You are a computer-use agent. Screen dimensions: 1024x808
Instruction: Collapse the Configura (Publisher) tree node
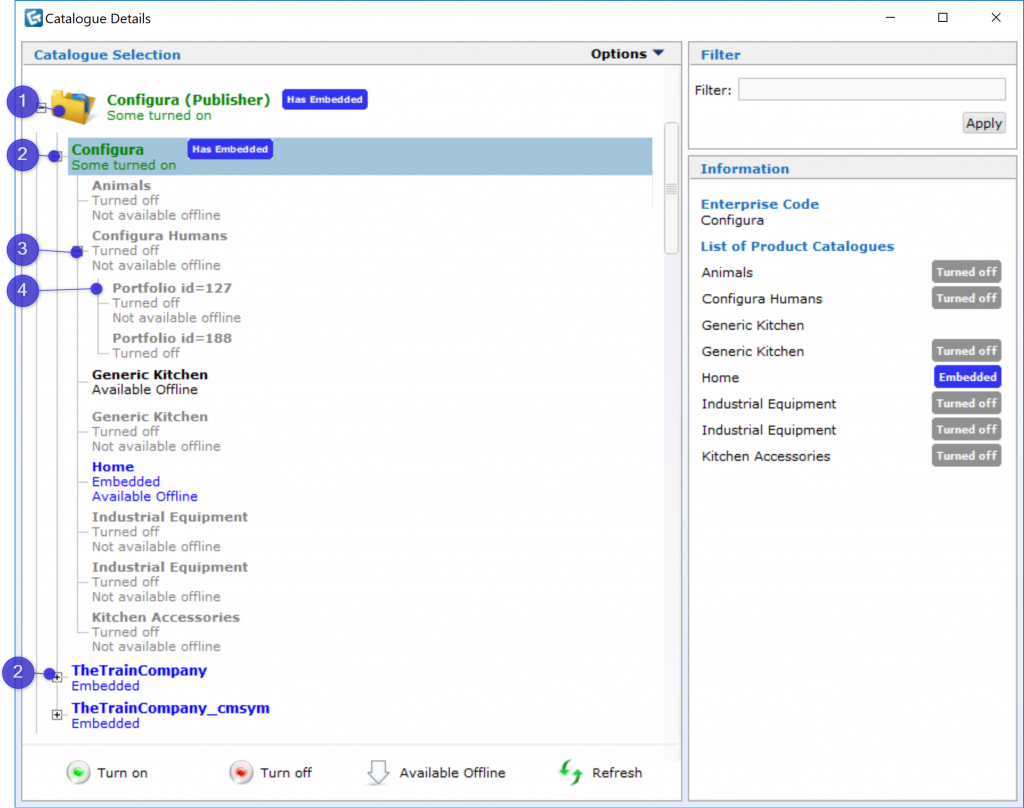[x=41, y=108]
